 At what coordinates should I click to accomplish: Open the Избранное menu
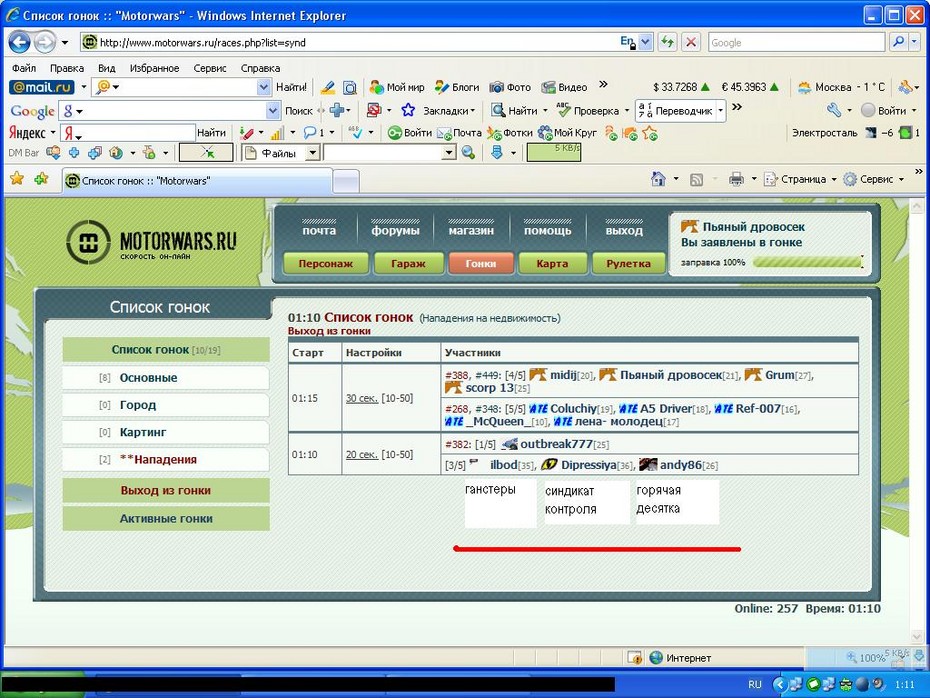(154, 68)
